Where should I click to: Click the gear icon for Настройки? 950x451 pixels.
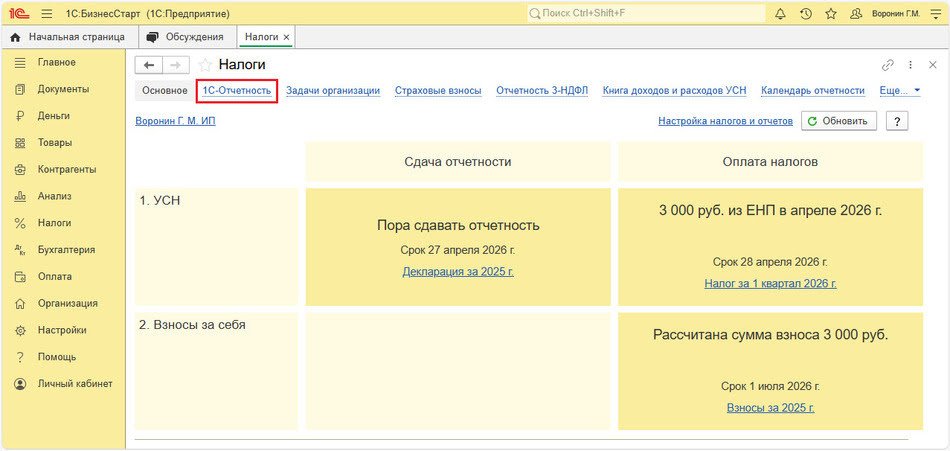tap(20, 330)
